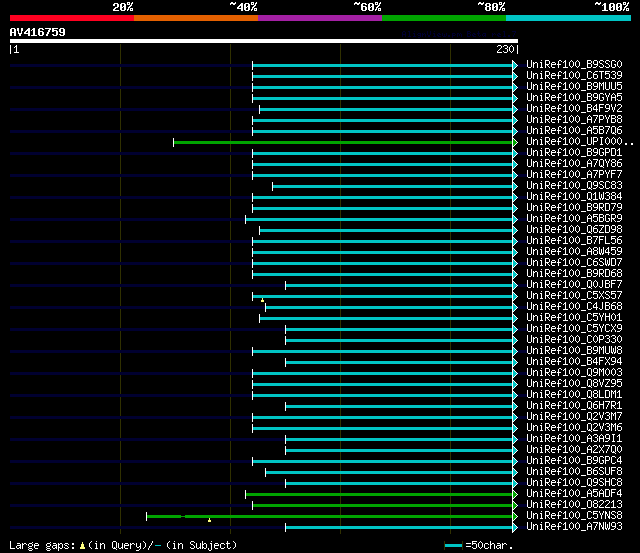Click the UniRef100_C6SWD7 label
This screenshot has width=640, height=553.
(x=574, y=263)
